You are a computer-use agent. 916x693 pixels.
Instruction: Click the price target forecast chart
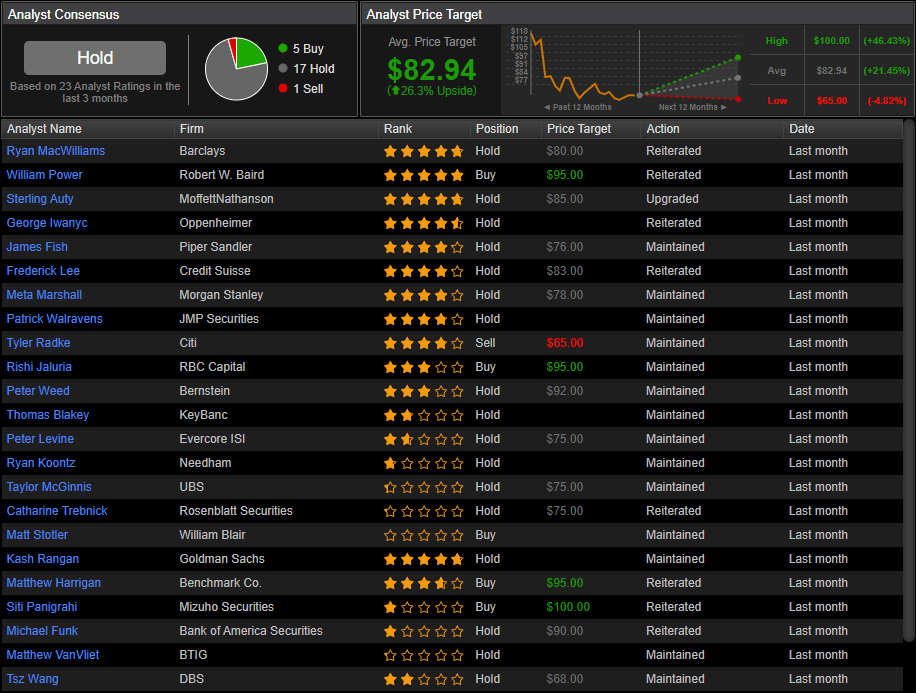(625, 68)
